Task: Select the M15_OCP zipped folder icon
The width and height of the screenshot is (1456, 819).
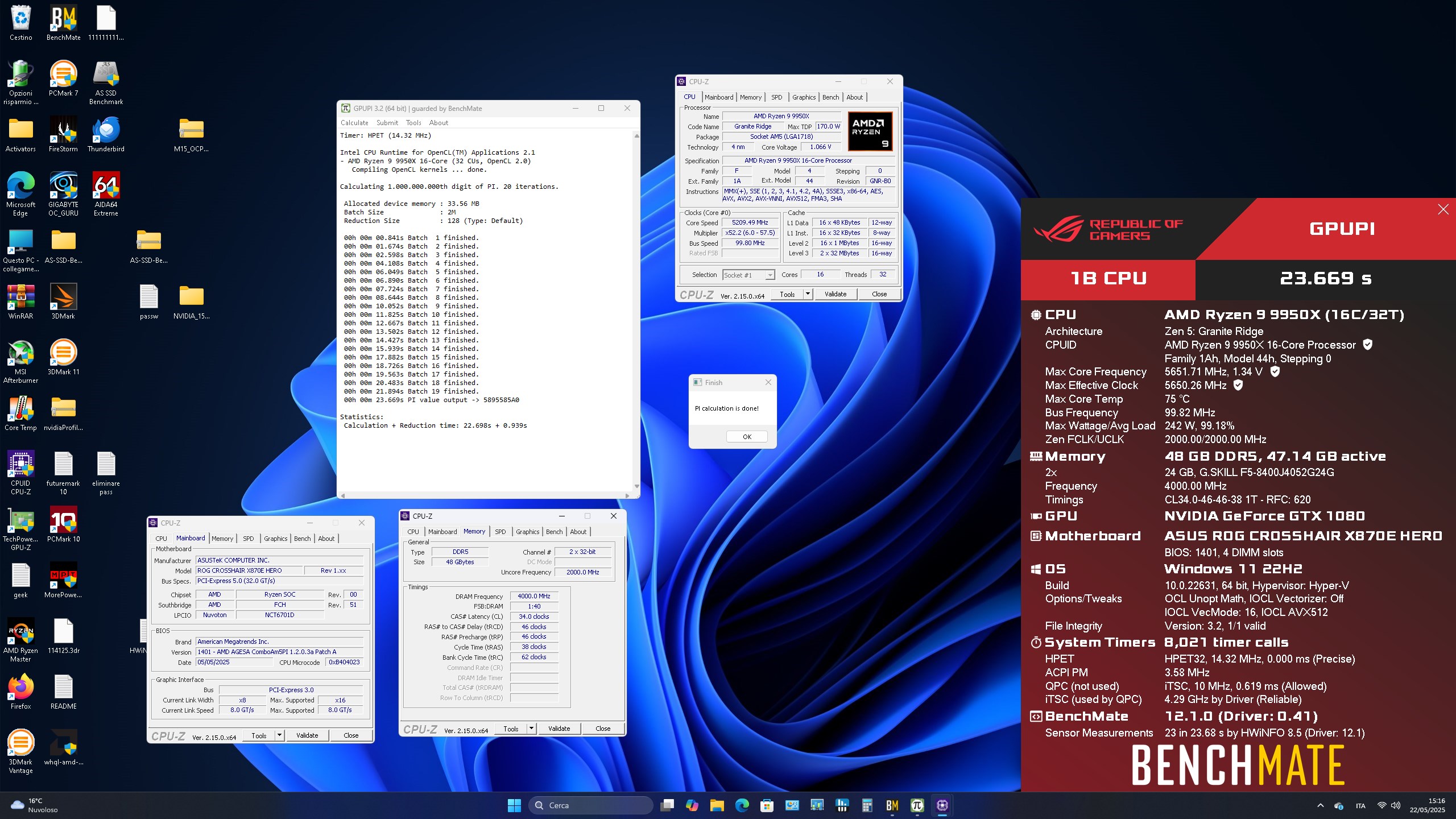Action: 191,134
